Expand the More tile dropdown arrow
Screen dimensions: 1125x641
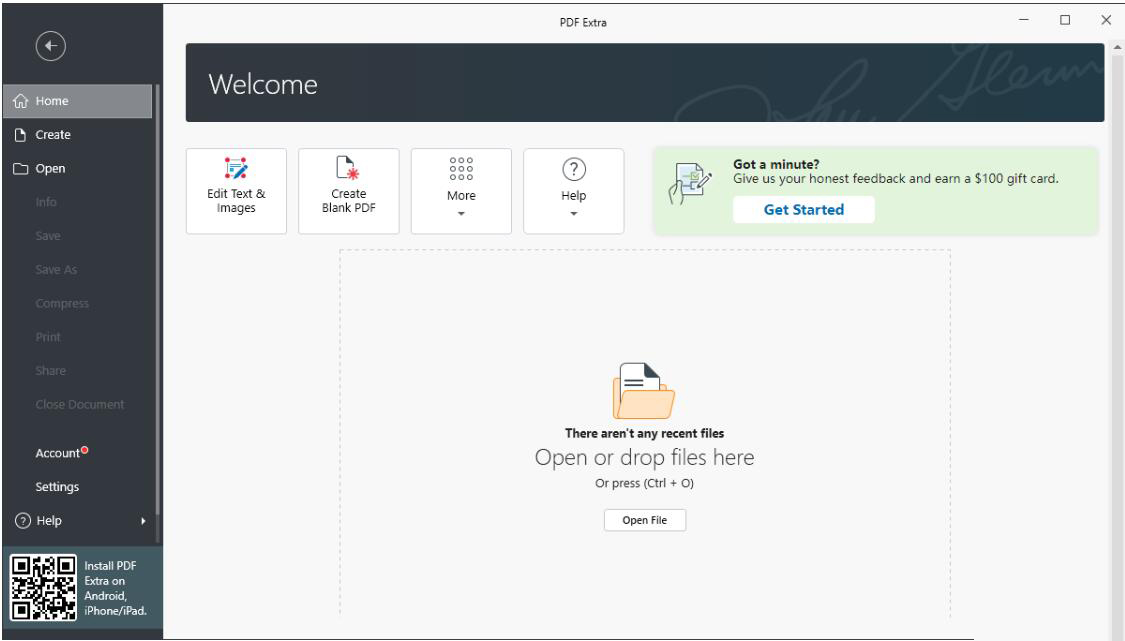coord(461,214)
